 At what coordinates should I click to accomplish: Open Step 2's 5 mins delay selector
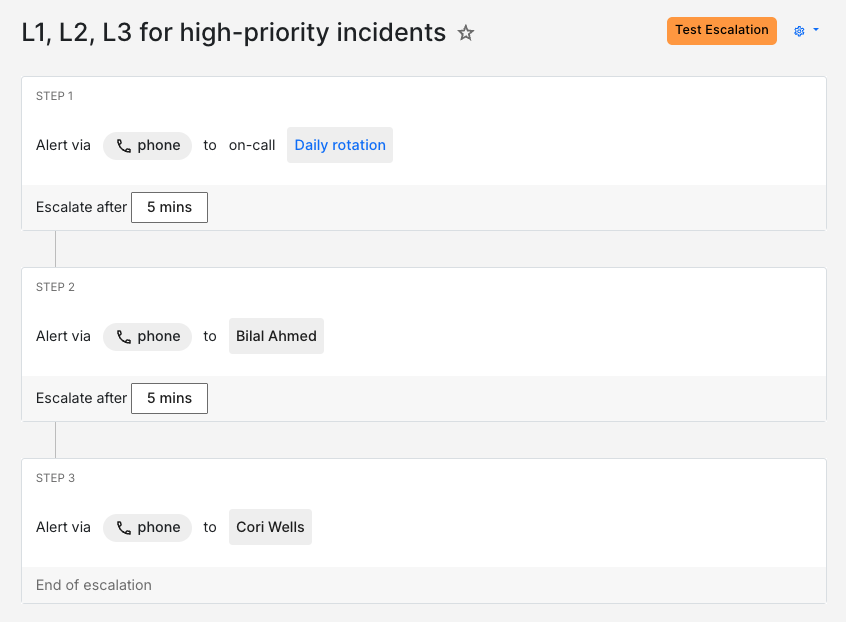[x=168, y=398]
